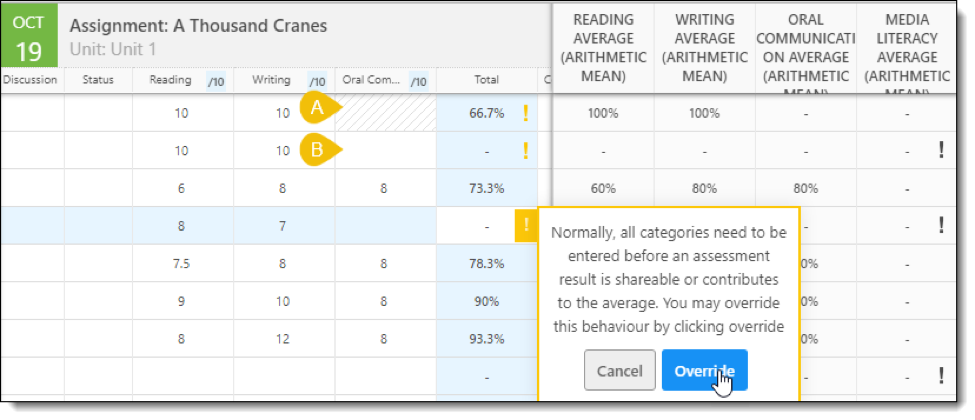Screen dimensions: 975x420
Task: Select the Status column header
Action: [98, 80]
